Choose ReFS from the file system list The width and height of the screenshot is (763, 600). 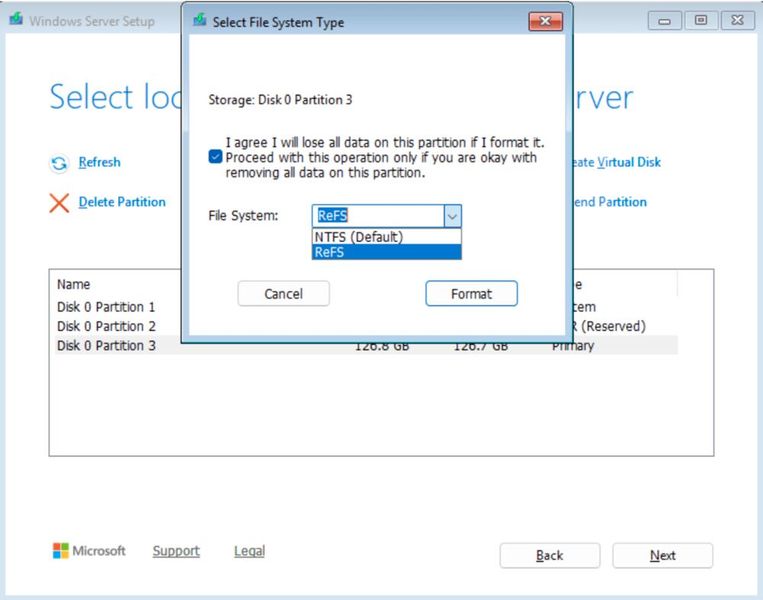(386, 252)
